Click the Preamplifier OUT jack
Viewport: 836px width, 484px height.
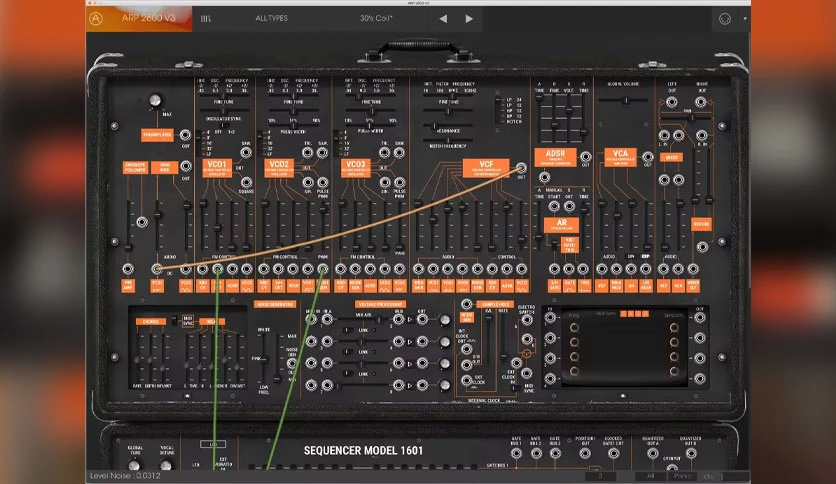(186, 134)
